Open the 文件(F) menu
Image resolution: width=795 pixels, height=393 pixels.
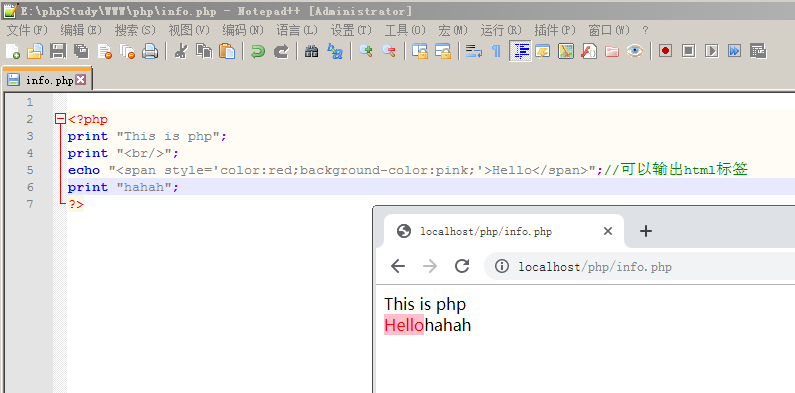point(27,30)
